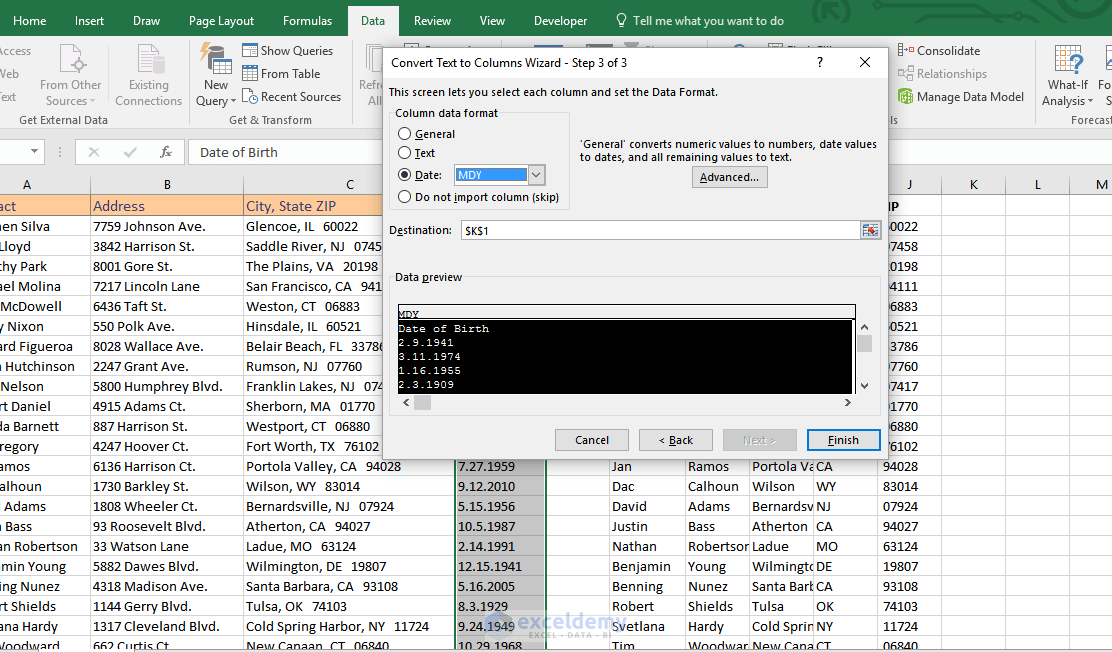Open the Name Box dropdown arrow
This screenshot has width=1112, height=652.
(32, 152)
